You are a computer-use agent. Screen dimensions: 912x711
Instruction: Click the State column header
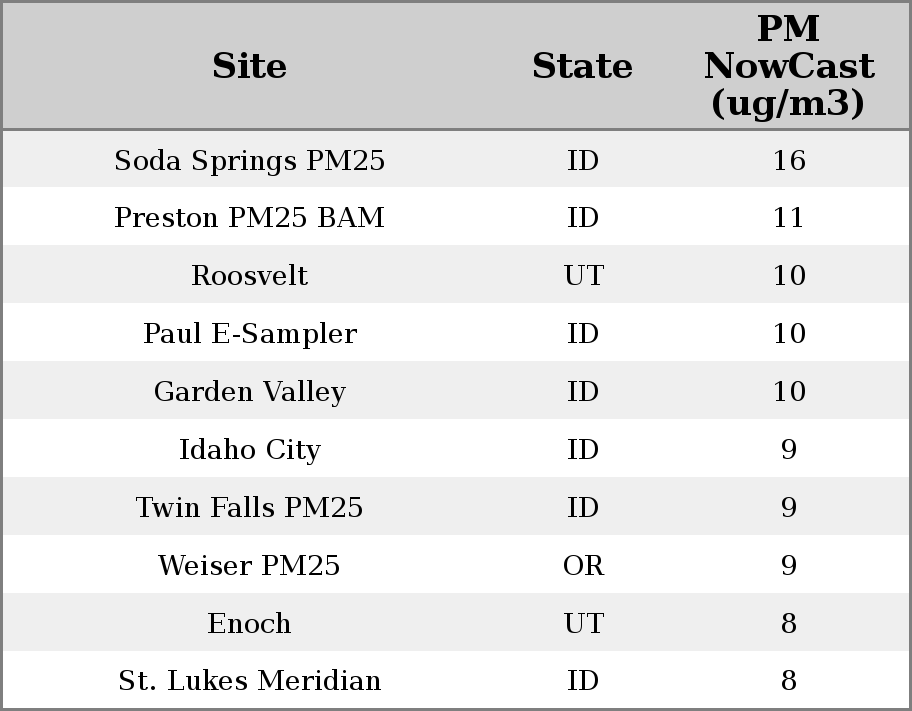pos(582,66)
